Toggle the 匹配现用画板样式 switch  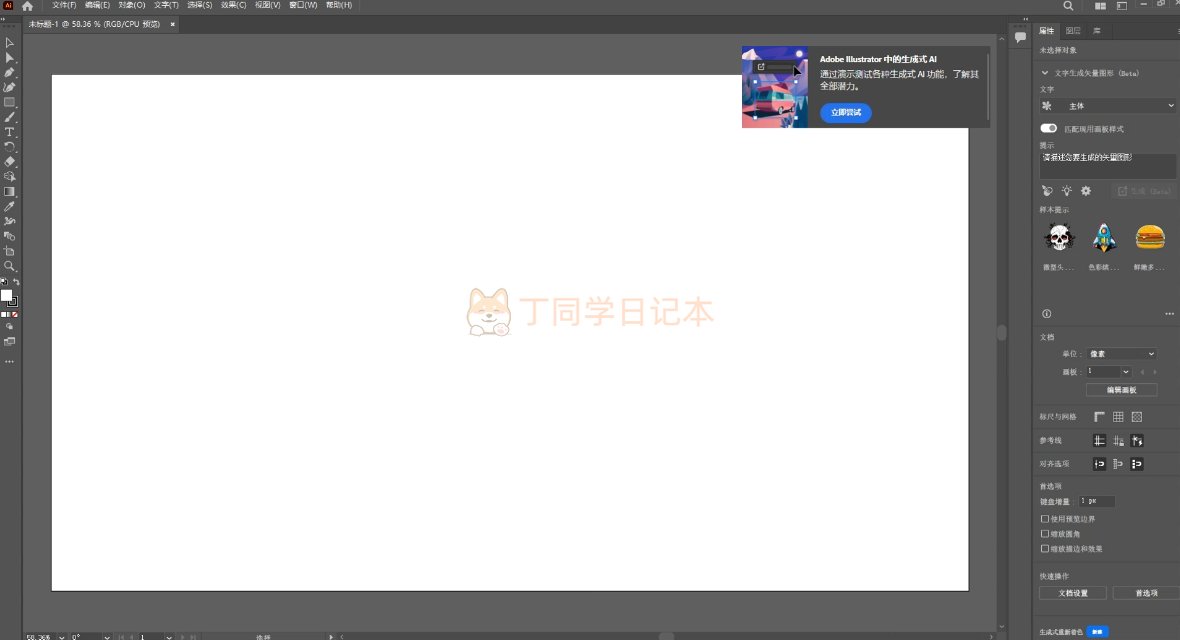point(1048,129)
